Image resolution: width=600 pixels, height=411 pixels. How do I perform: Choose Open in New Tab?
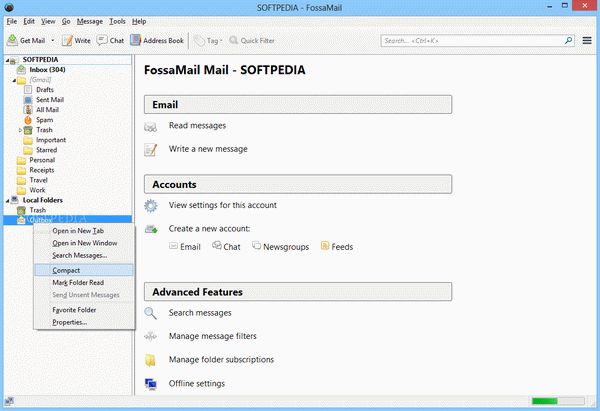point(78,231)
